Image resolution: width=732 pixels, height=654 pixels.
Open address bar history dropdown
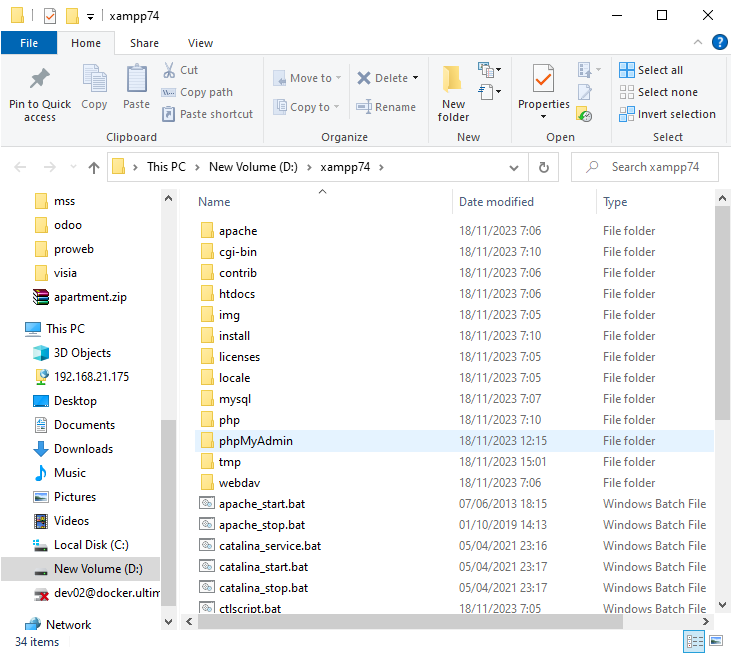click(x=514, y=168)
